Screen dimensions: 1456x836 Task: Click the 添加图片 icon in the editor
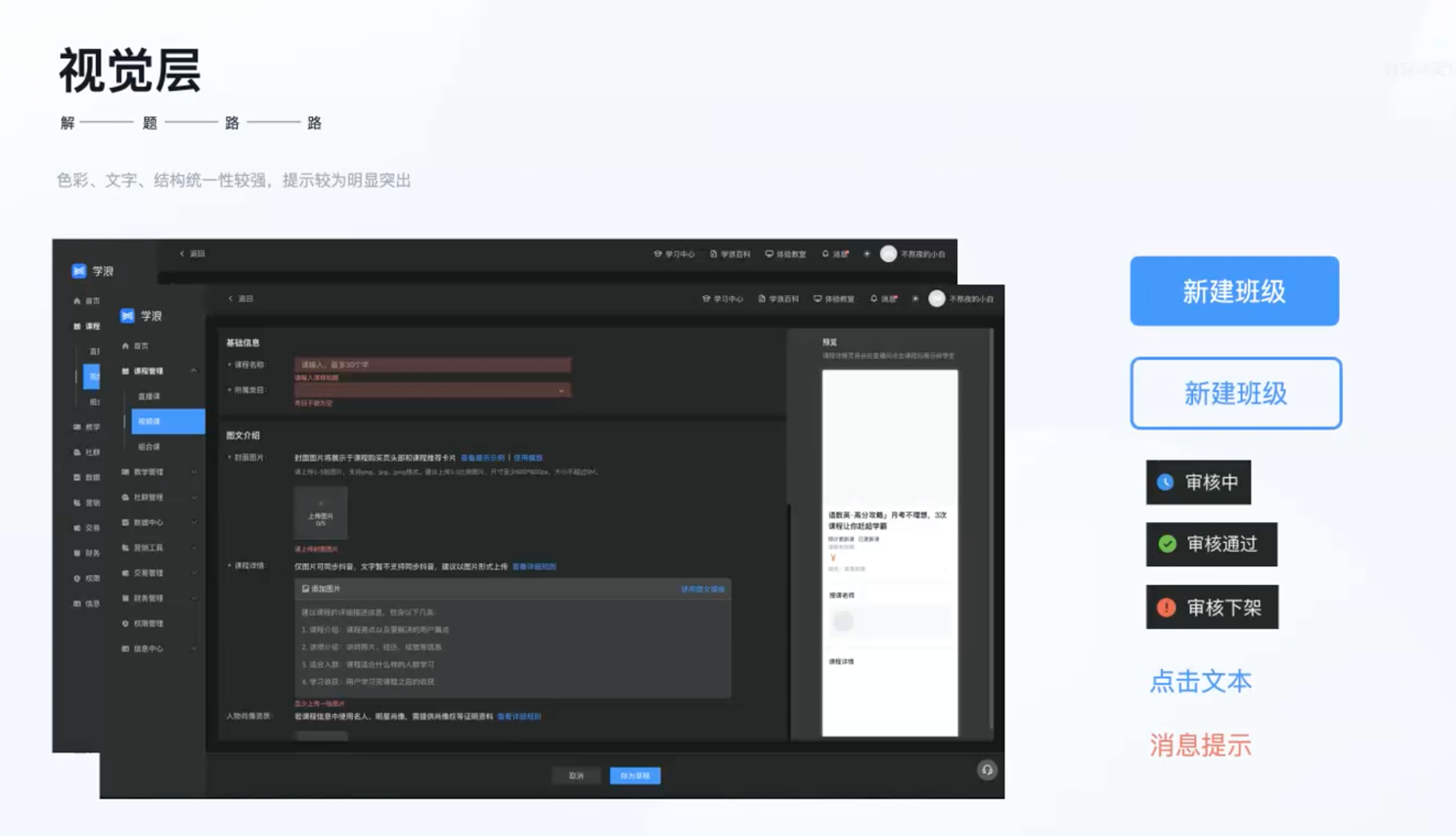tap(306, 588)
